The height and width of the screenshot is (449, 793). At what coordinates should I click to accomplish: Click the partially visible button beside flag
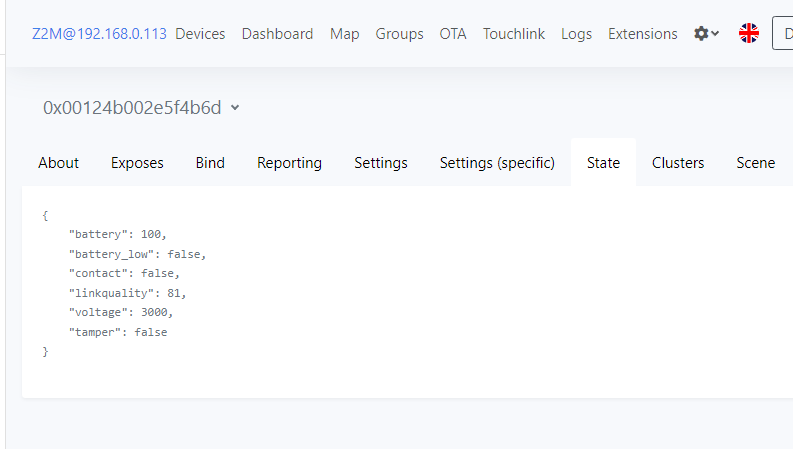click(783, 33)
